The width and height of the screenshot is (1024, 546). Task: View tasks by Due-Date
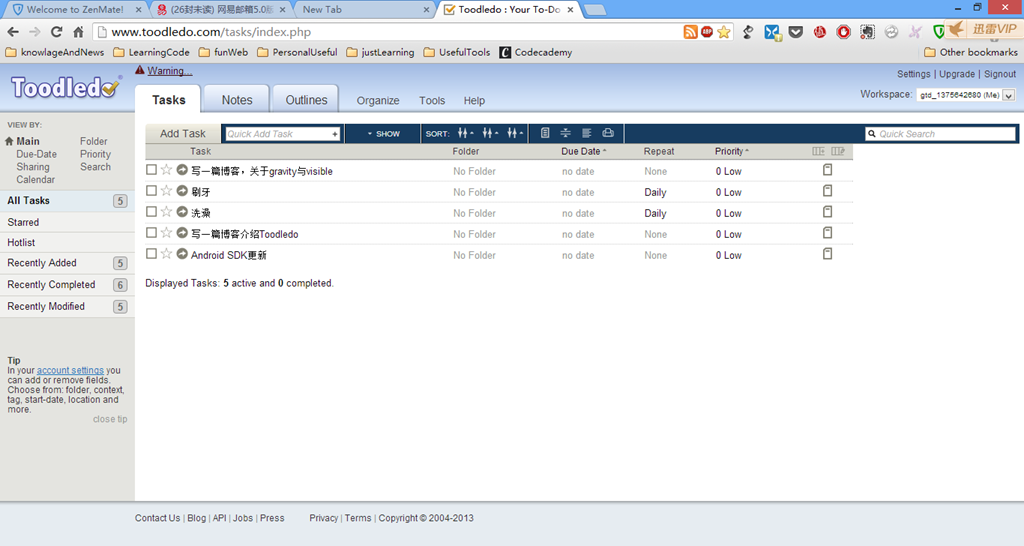click(37, 154)
